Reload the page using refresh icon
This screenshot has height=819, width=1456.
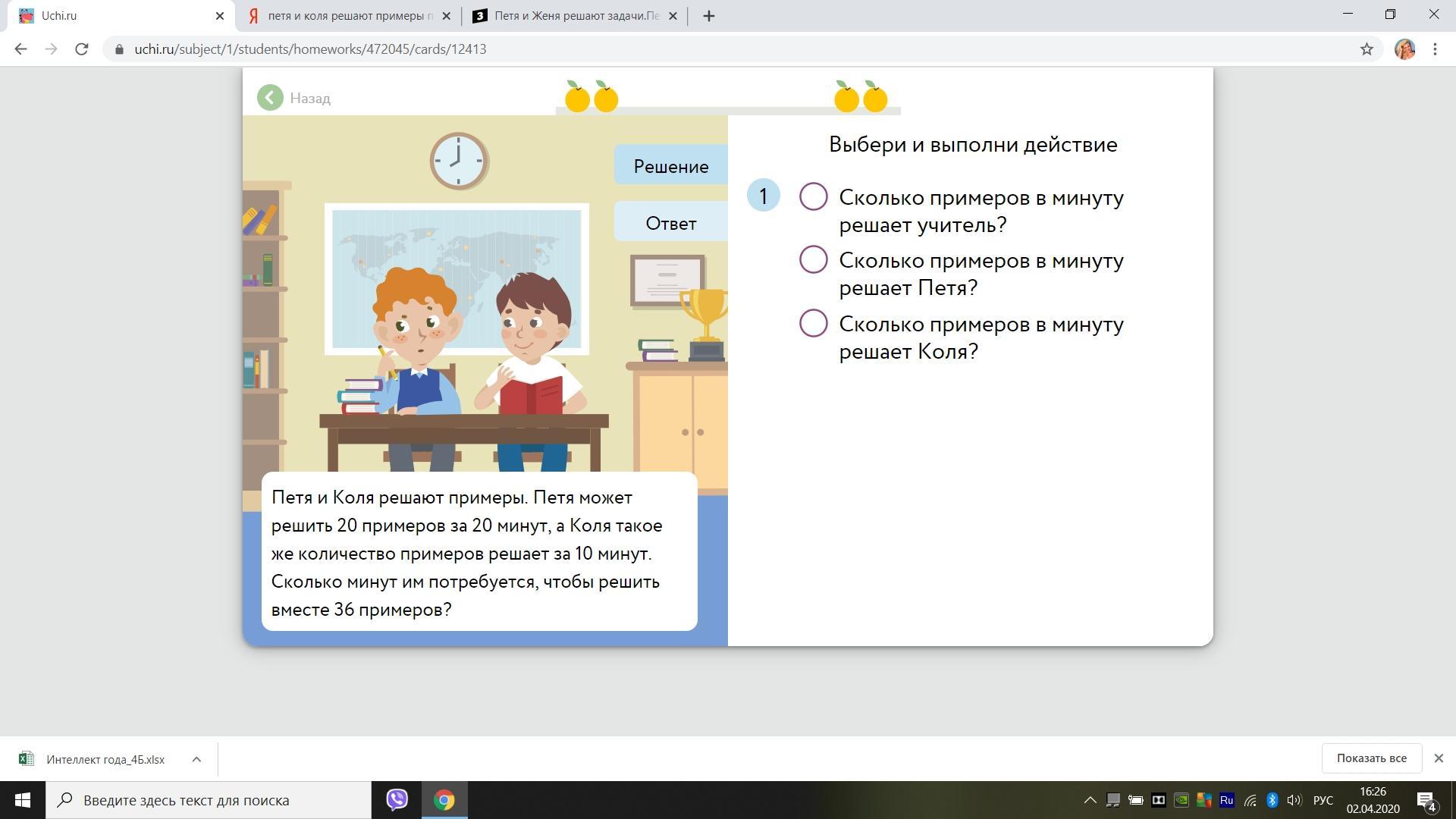[x=82, y=49]
